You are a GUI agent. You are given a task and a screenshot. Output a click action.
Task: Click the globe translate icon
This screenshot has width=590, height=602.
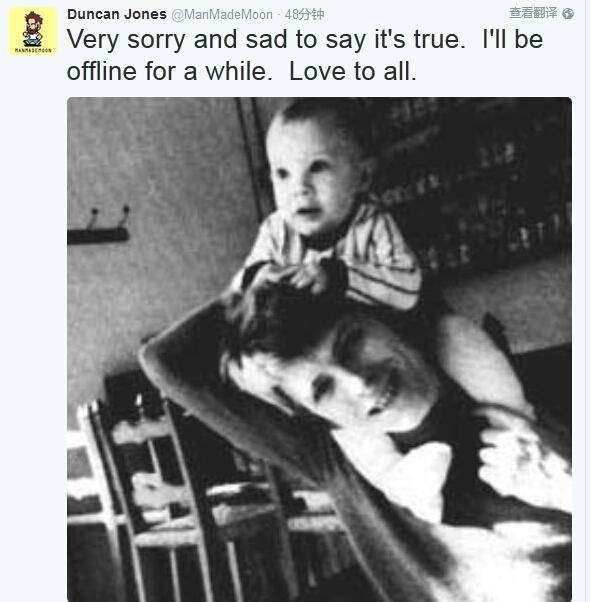pos(568,13)
